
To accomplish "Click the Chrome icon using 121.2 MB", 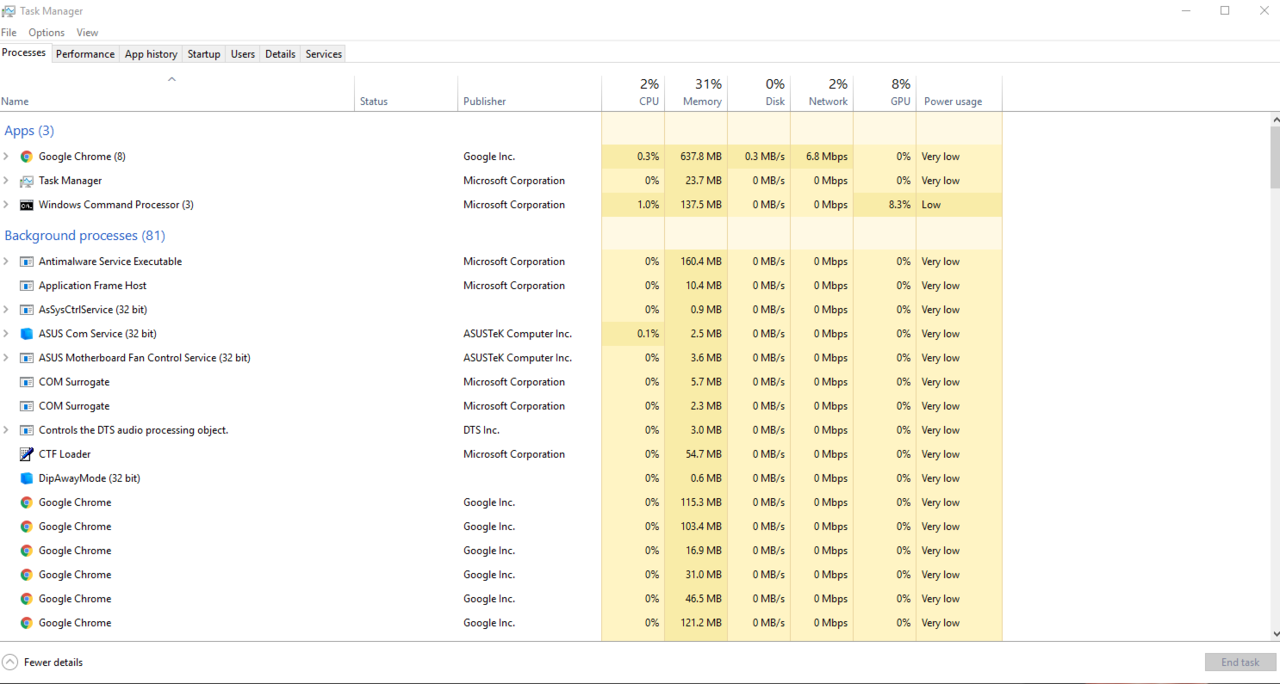I will [x=27, y=623].
